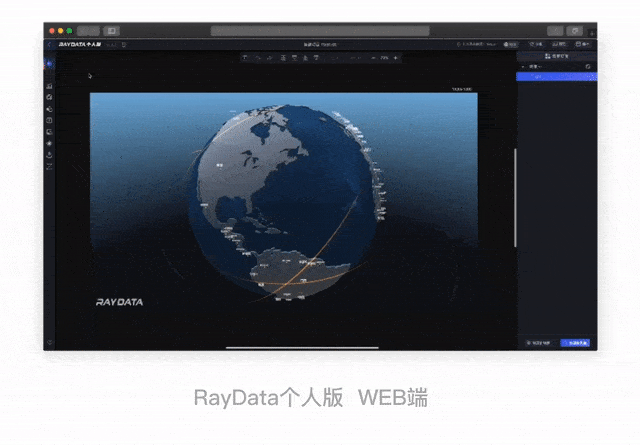Toggle the browser sidebar button
640x445 pixels.
(x=111, y=31)
